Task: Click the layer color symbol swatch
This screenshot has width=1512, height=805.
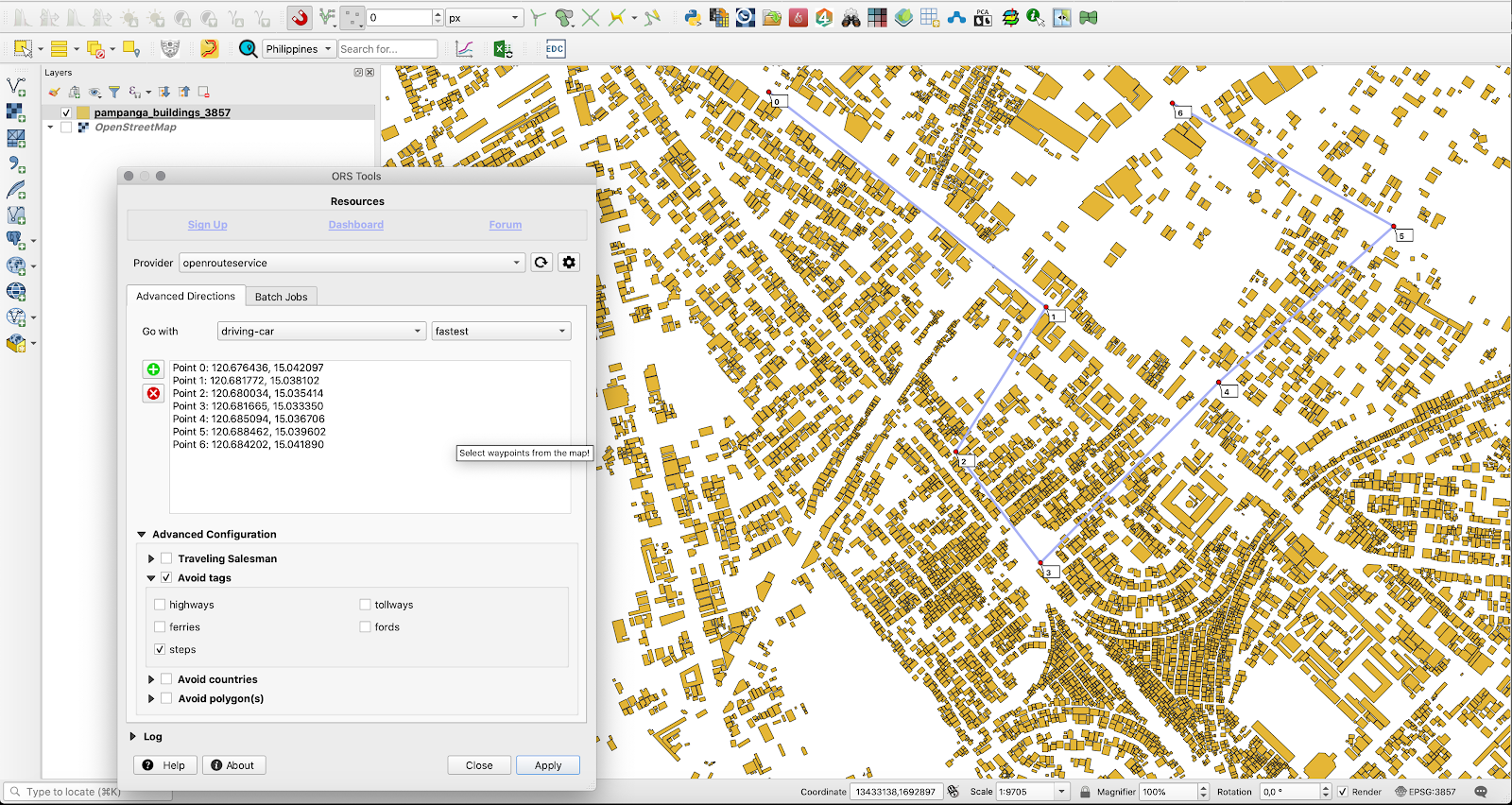Action: click(x=83, y=112)
